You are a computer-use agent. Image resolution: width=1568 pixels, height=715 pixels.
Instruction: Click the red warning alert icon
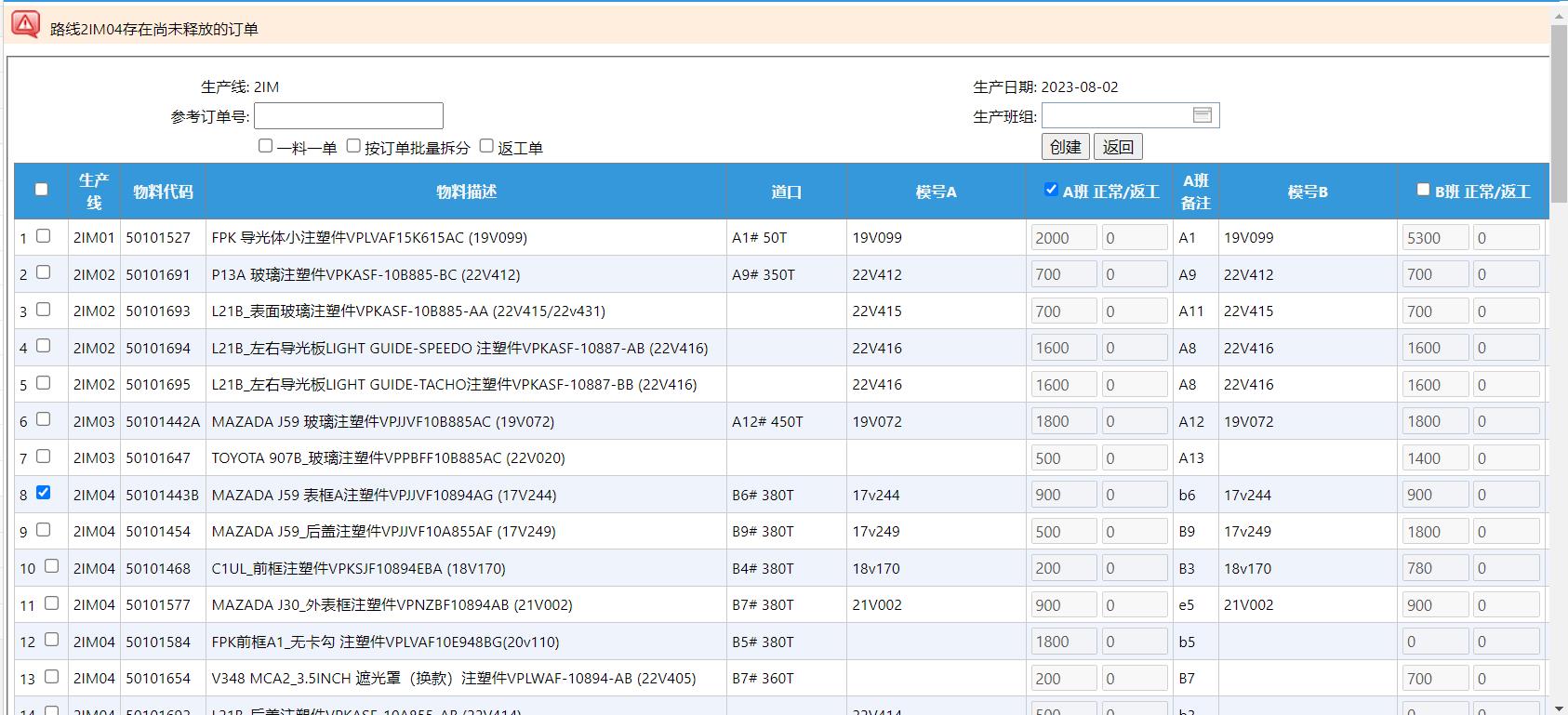[x=26, y=24]
